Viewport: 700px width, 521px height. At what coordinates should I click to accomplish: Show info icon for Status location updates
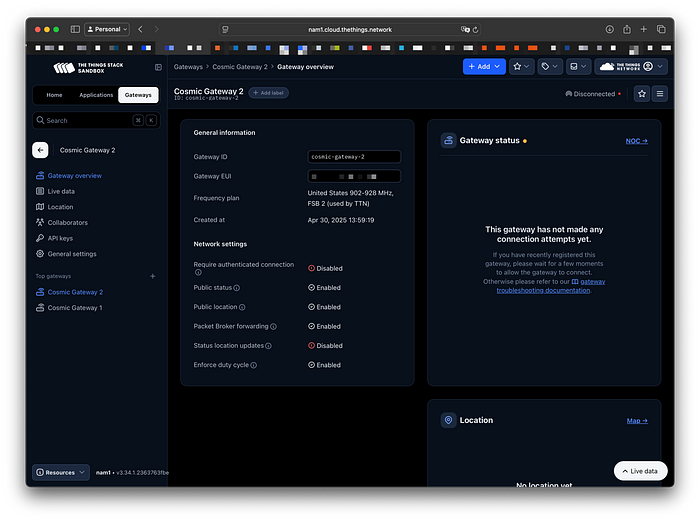[268, 346]
